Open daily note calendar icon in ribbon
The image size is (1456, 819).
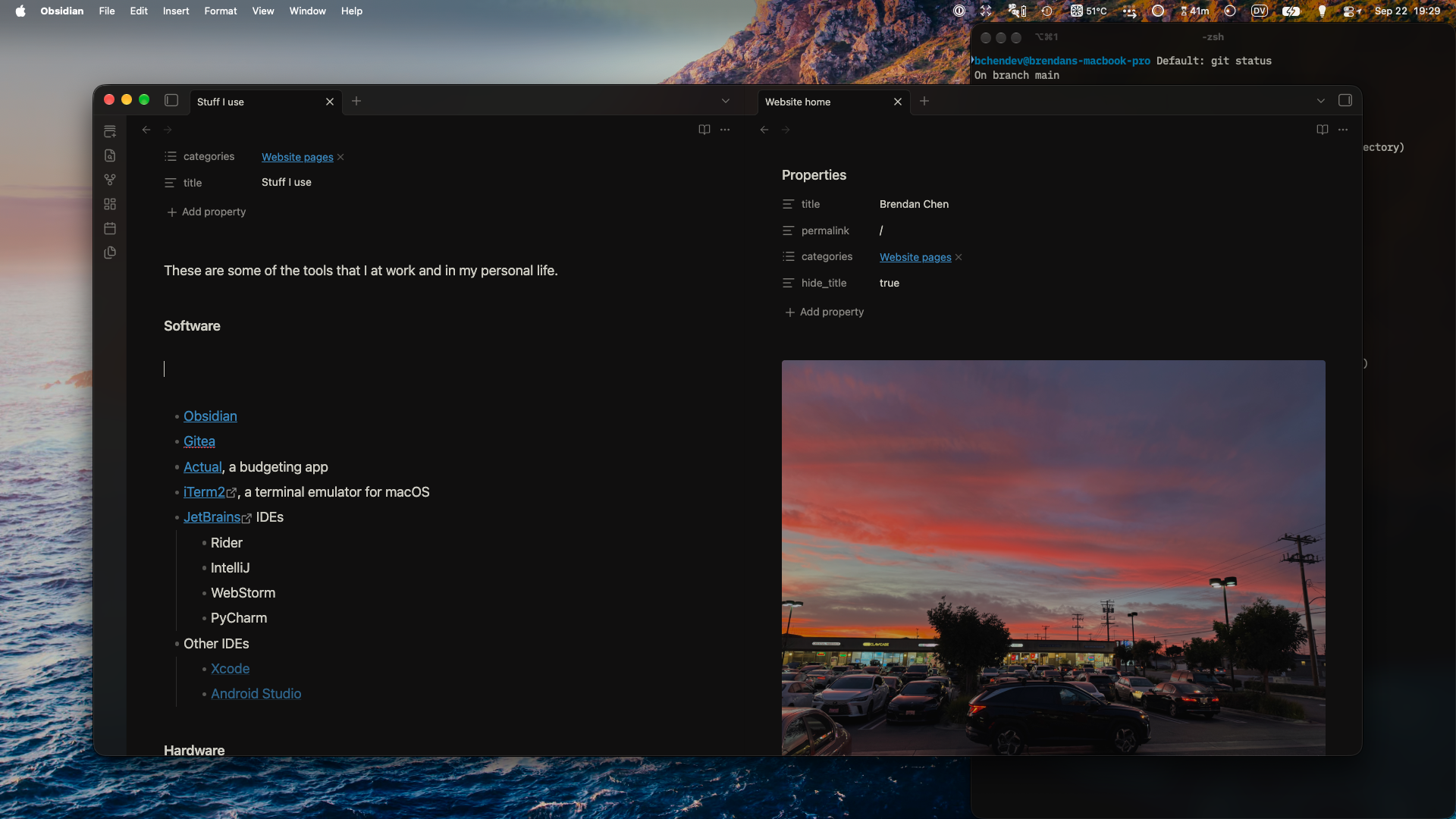click(x=110, y=228)
